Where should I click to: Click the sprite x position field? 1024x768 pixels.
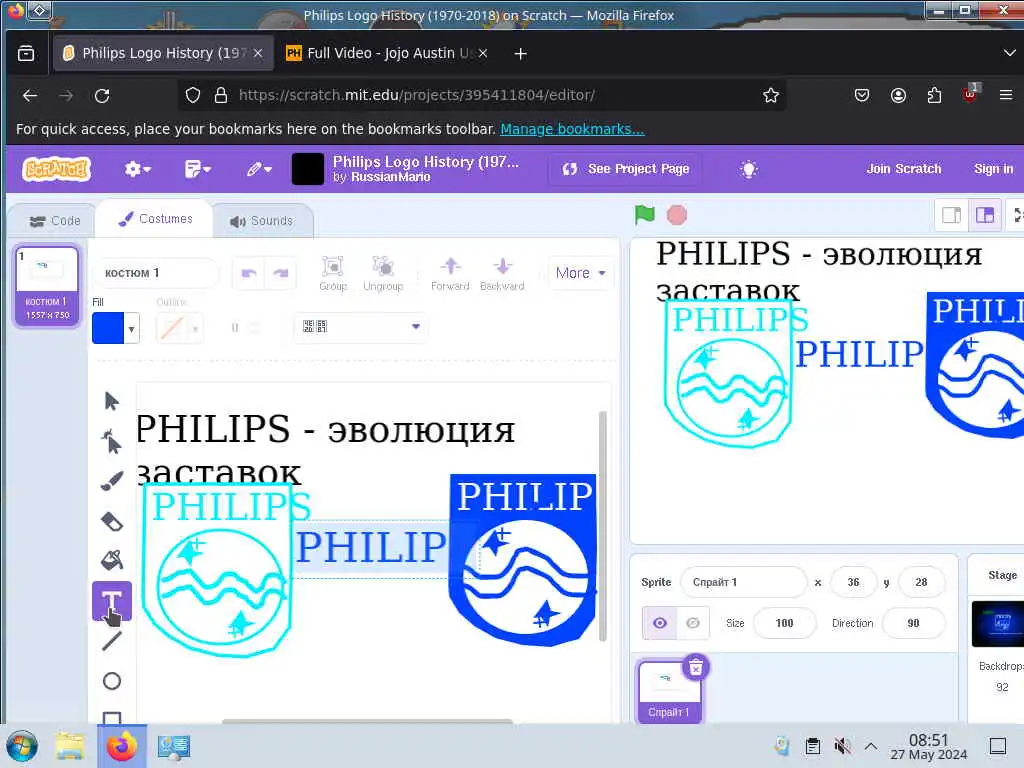pyautogui.click(x=853, y=582)
